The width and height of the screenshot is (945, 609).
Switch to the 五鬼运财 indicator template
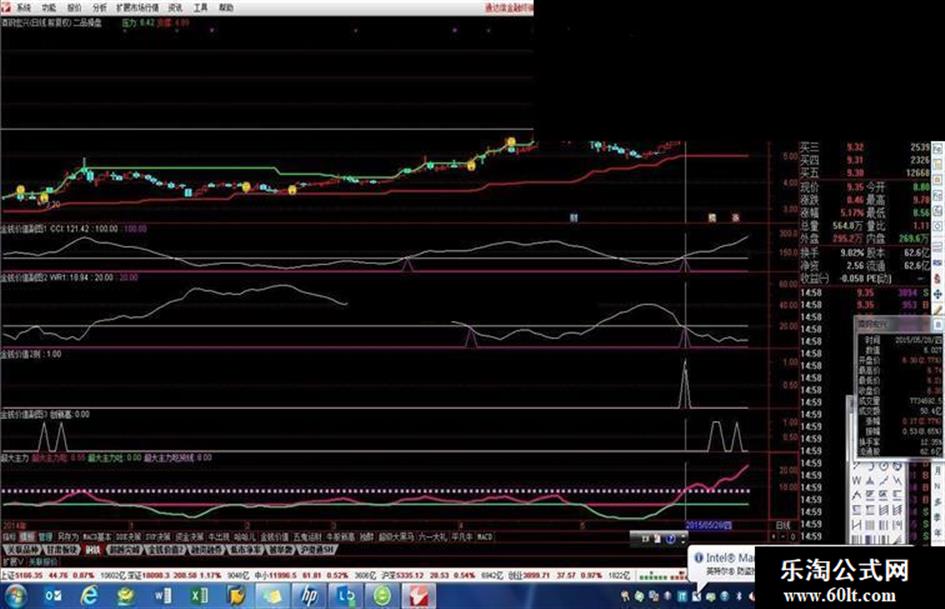[x=307, y=537]
